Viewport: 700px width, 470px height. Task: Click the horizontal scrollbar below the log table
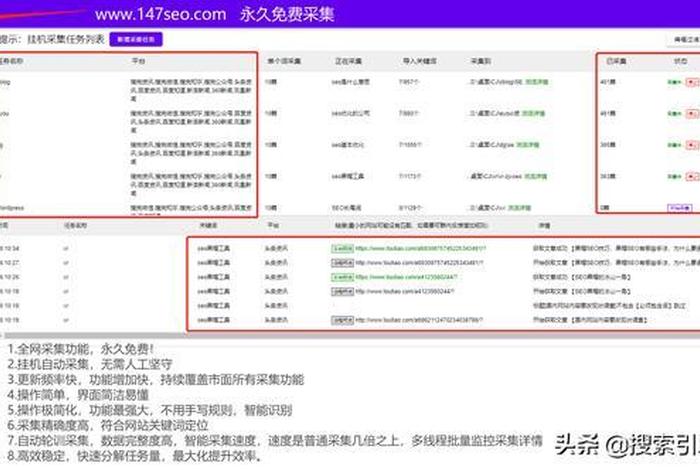click(350, 335)
